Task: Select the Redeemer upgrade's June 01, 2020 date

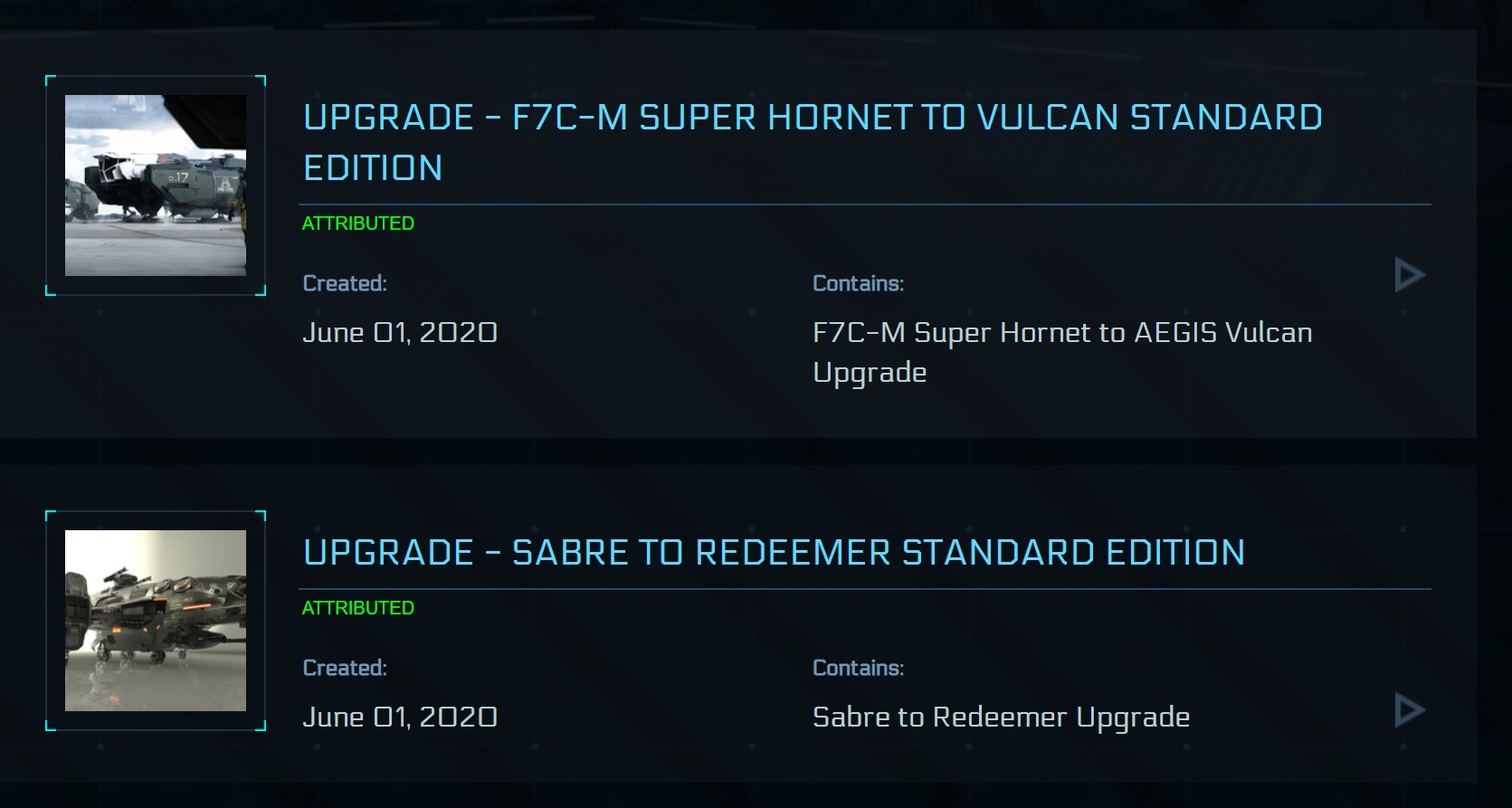Action: 400,718
